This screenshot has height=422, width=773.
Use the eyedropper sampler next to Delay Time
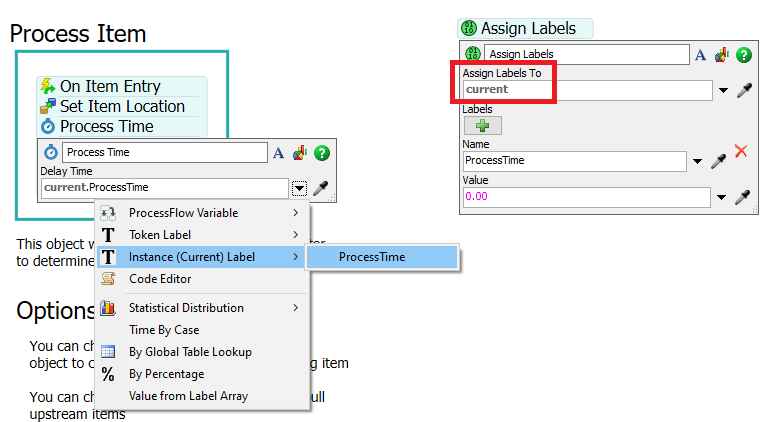coord(320,188)
